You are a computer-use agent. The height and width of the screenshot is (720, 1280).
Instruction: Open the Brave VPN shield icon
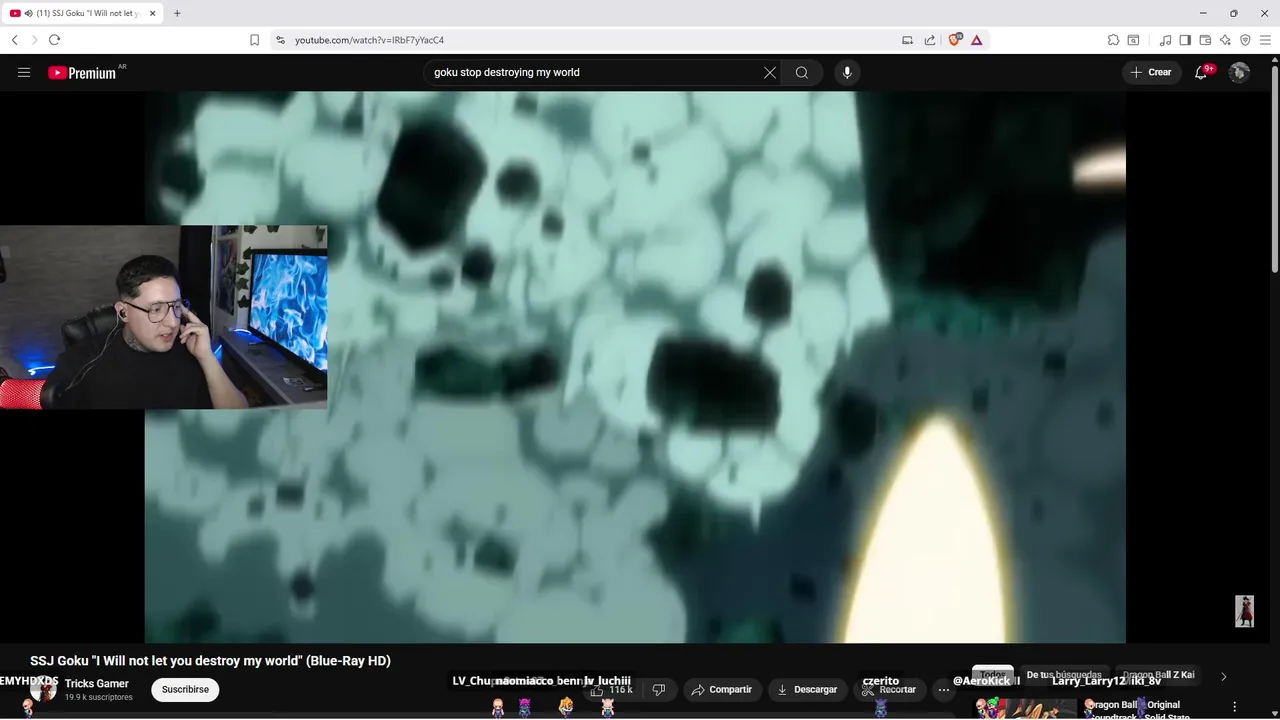(1245, 40)
